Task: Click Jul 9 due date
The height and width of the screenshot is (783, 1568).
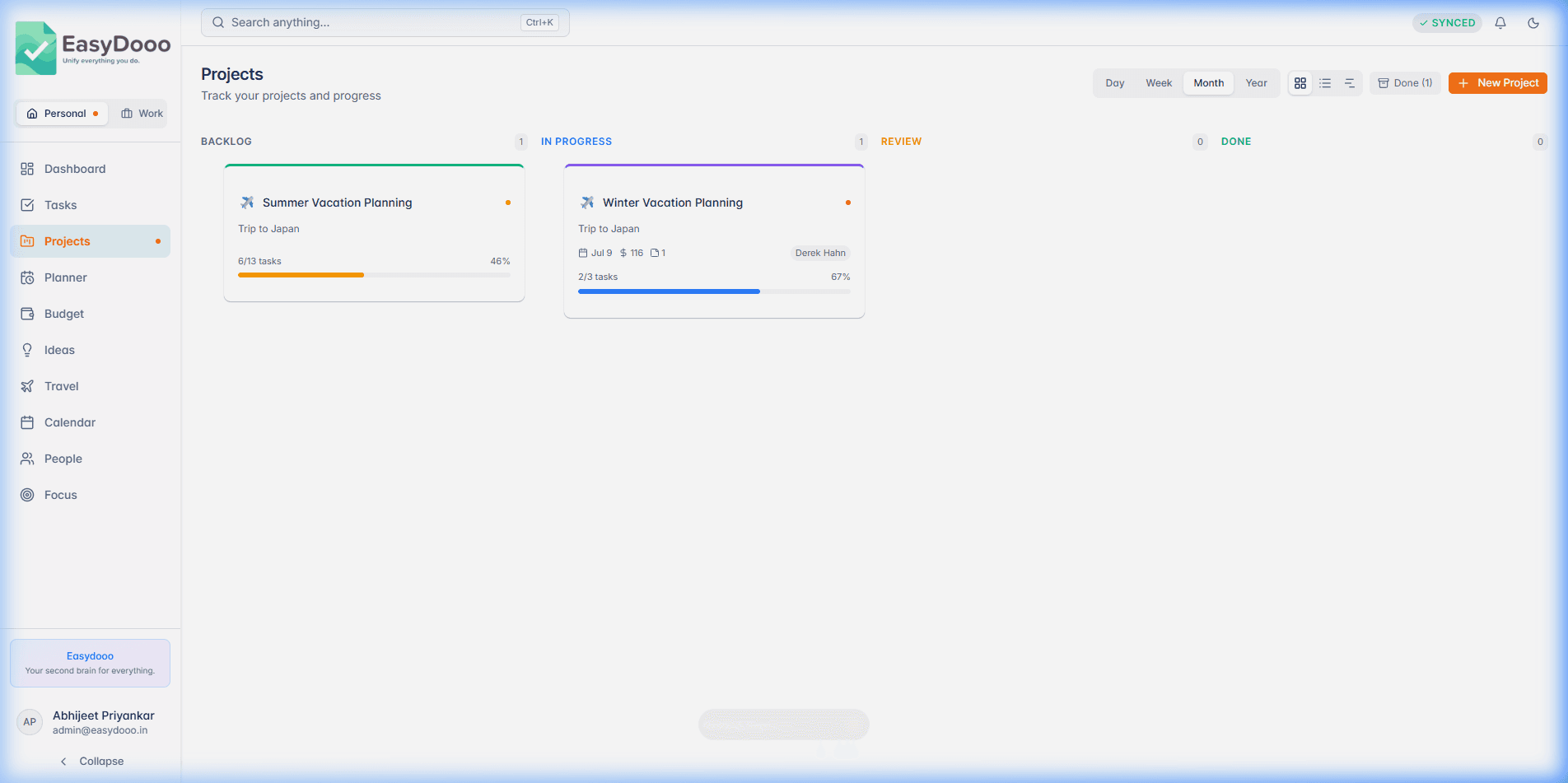Action: click(595, 254)
